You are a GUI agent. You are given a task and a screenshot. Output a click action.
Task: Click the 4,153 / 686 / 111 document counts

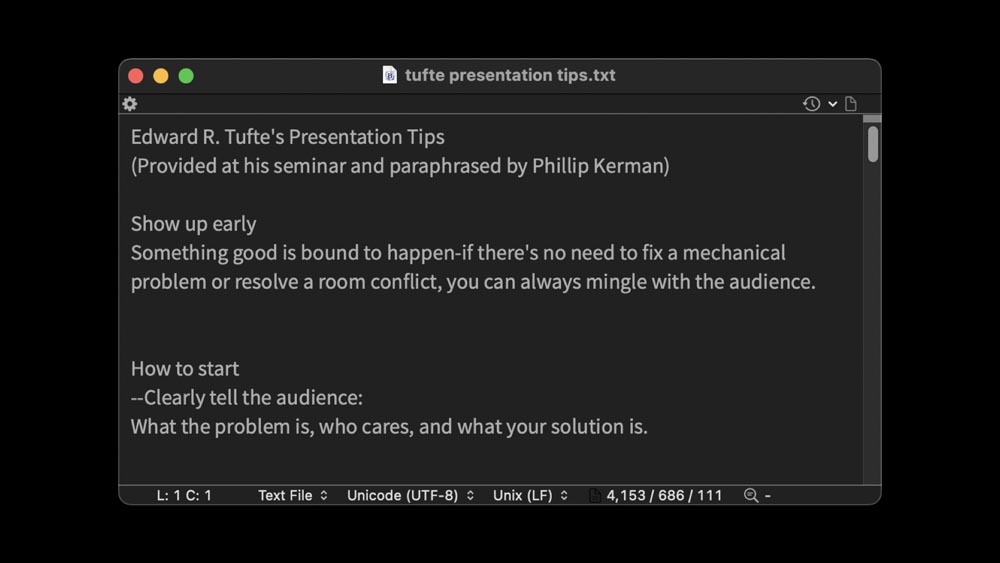pyautogui.click(x=664, y=495)
